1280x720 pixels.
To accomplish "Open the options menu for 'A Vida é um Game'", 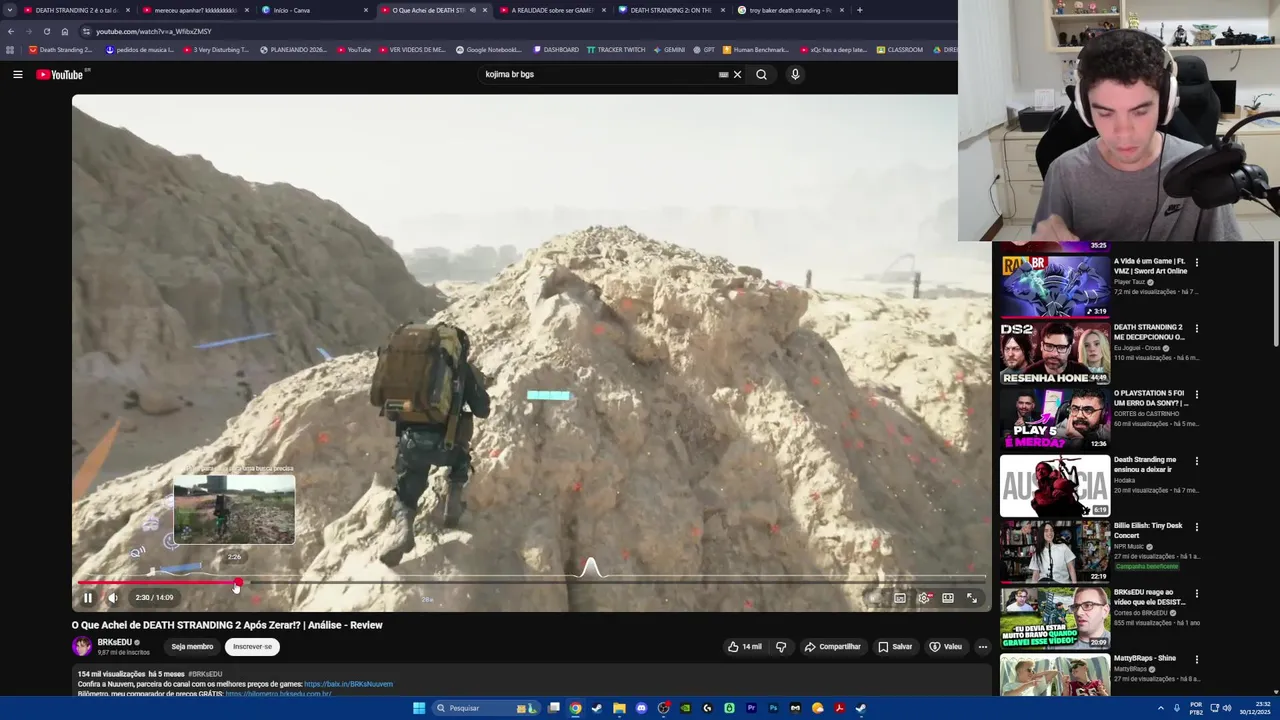I will pos(1197,262).
